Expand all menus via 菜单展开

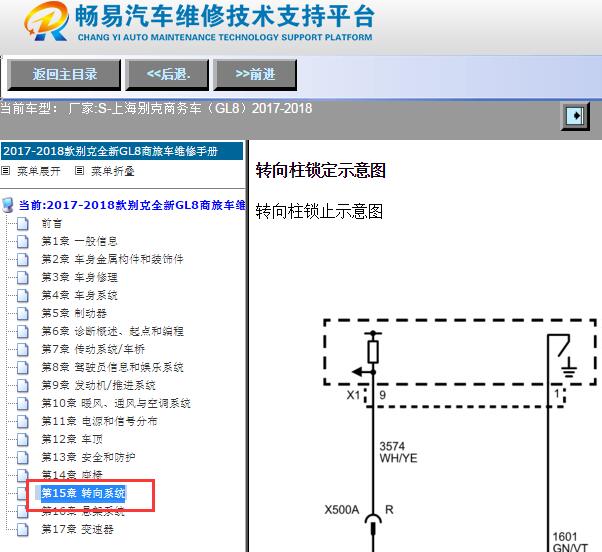point(38,171)
